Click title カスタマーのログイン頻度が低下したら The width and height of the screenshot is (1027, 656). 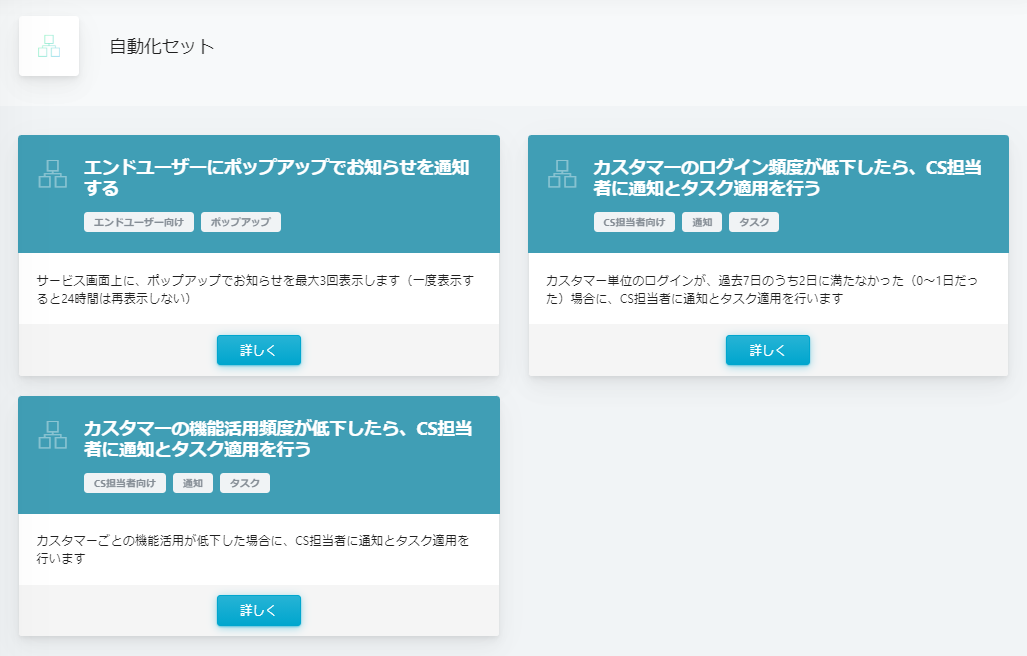787,177
